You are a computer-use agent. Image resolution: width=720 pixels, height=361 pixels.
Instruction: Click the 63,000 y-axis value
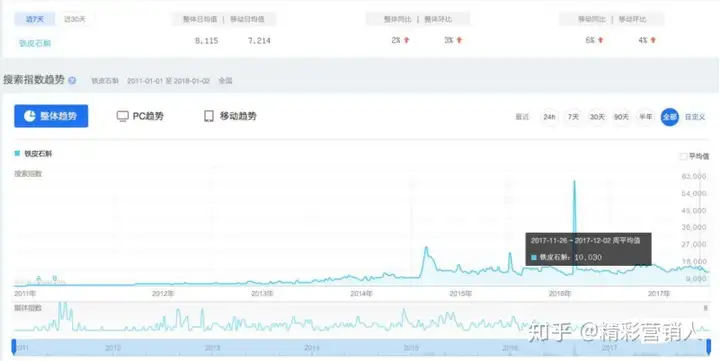(x=693, y=176)
